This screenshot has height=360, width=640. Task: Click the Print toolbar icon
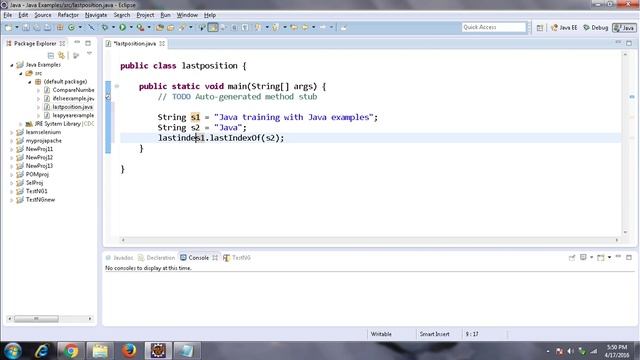(48, 27)
